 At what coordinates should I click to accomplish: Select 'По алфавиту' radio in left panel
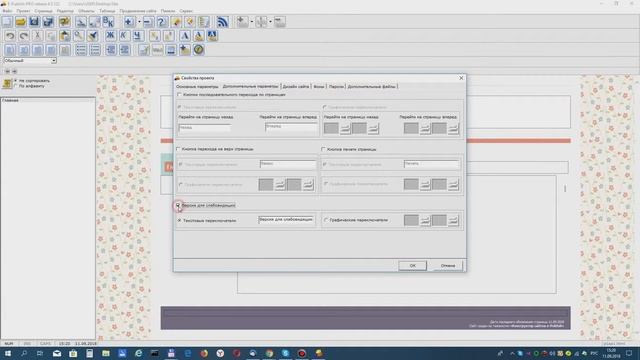click(16, 86)
